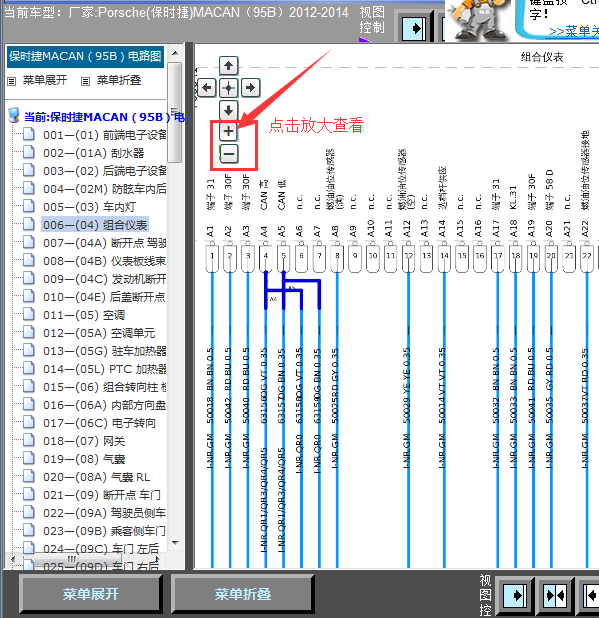
Task: Click page icon beside 019—(08) 气囊
Action: tap(28, 458)
